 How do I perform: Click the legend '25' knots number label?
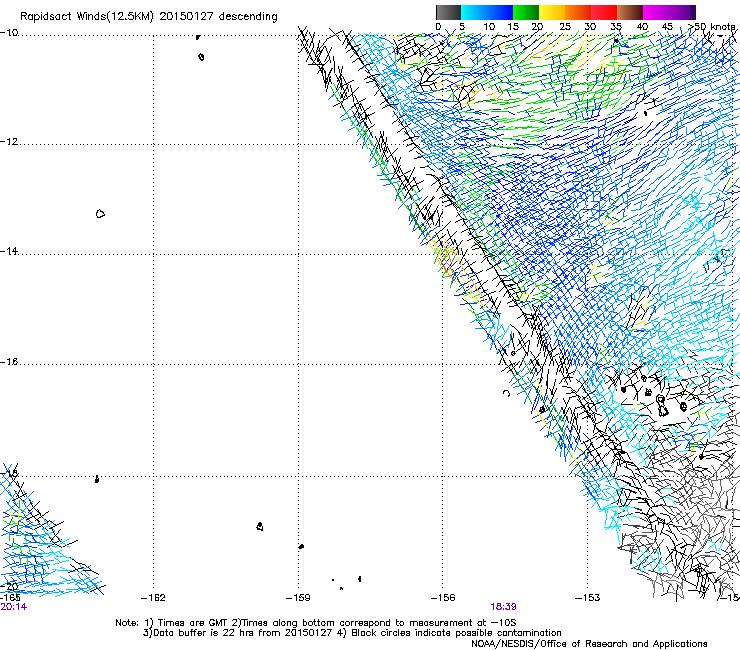coord(565,27)
